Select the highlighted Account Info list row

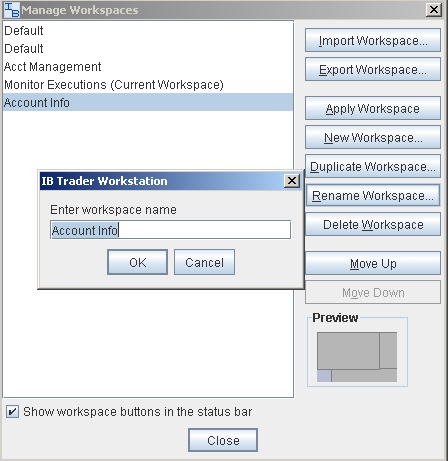tap(148, 102)
